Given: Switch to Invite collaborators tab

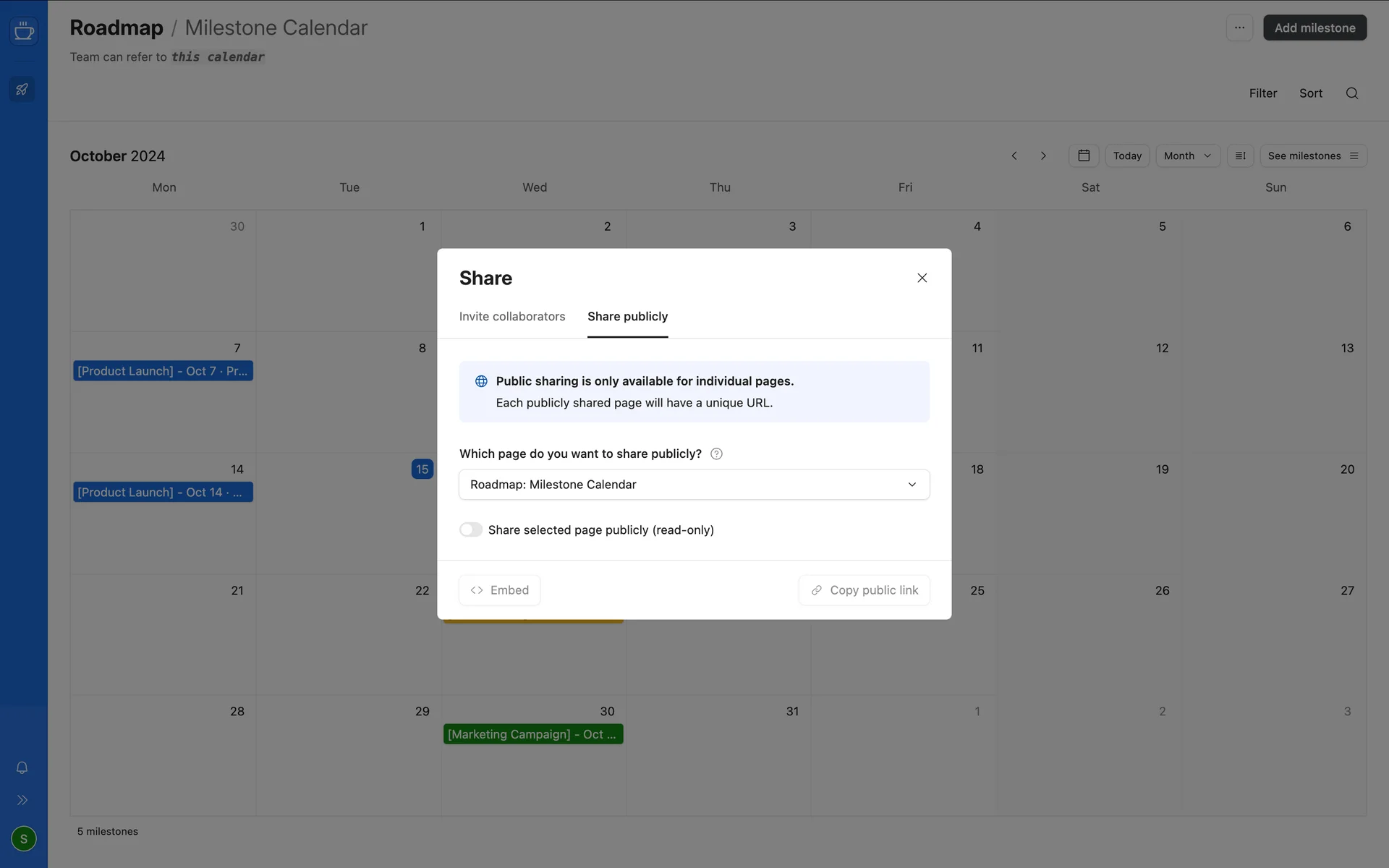Looking at the screenshot, I should pyautogui.click(x=511, y=316).
